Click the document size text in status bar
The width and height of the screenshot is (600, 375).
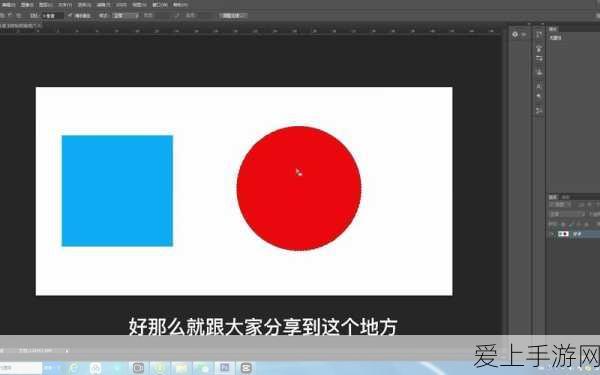tap(35, 351)
